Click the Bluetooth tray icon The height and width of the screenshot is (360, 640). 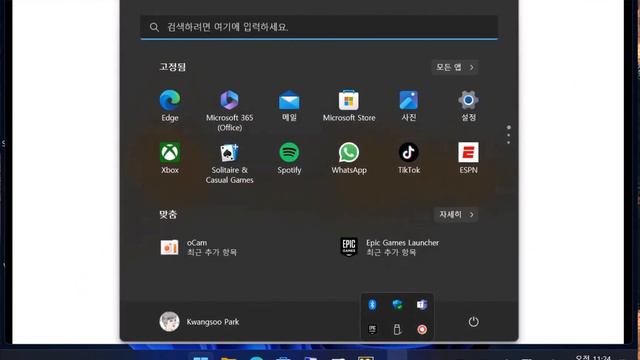372,304
